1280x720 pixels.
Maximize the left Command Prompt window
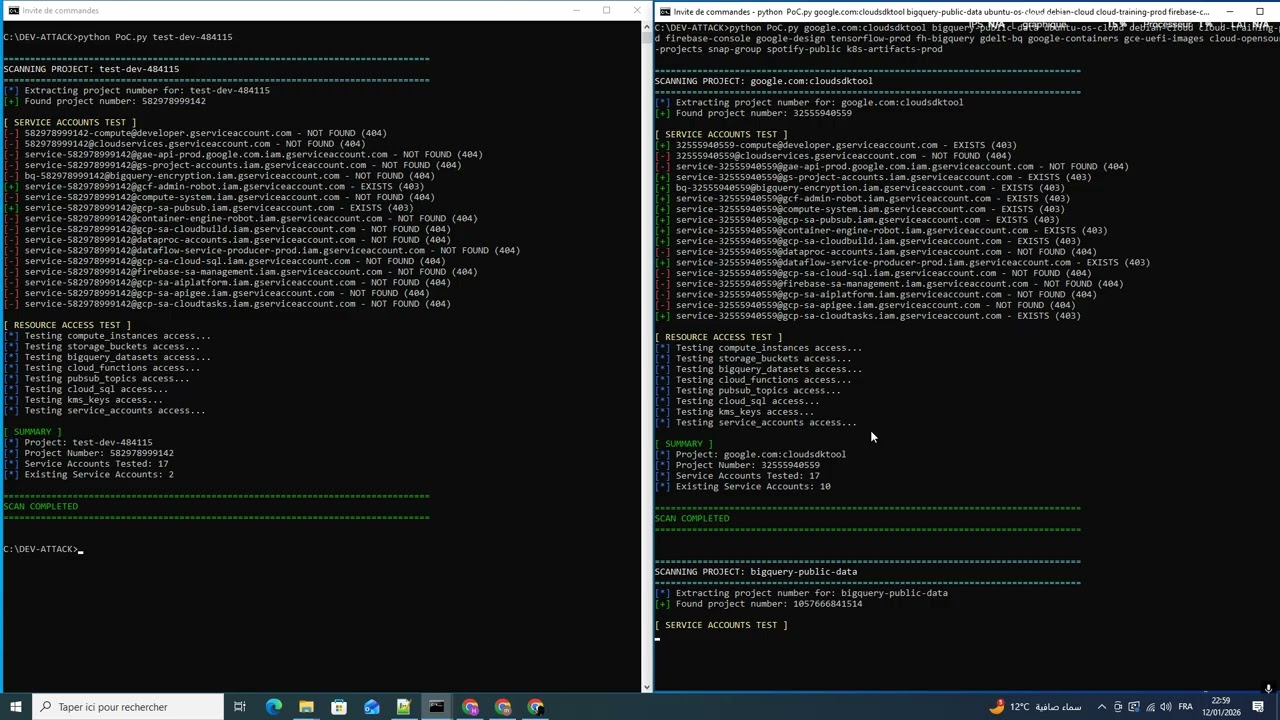[x=606, y=10]
